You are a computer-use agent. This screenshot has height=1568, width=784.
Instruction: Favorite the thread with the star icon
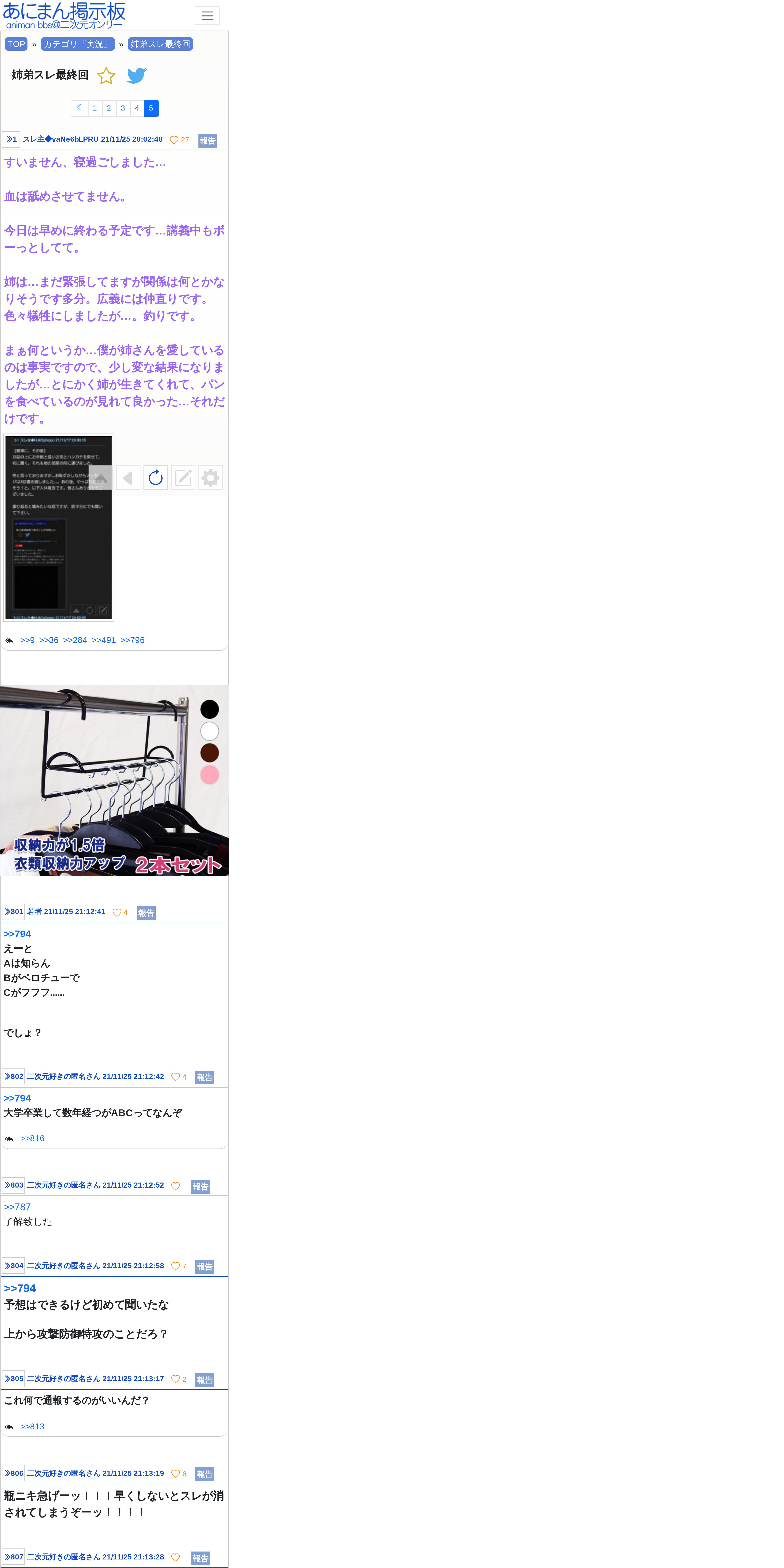click(x=106, y=76)
